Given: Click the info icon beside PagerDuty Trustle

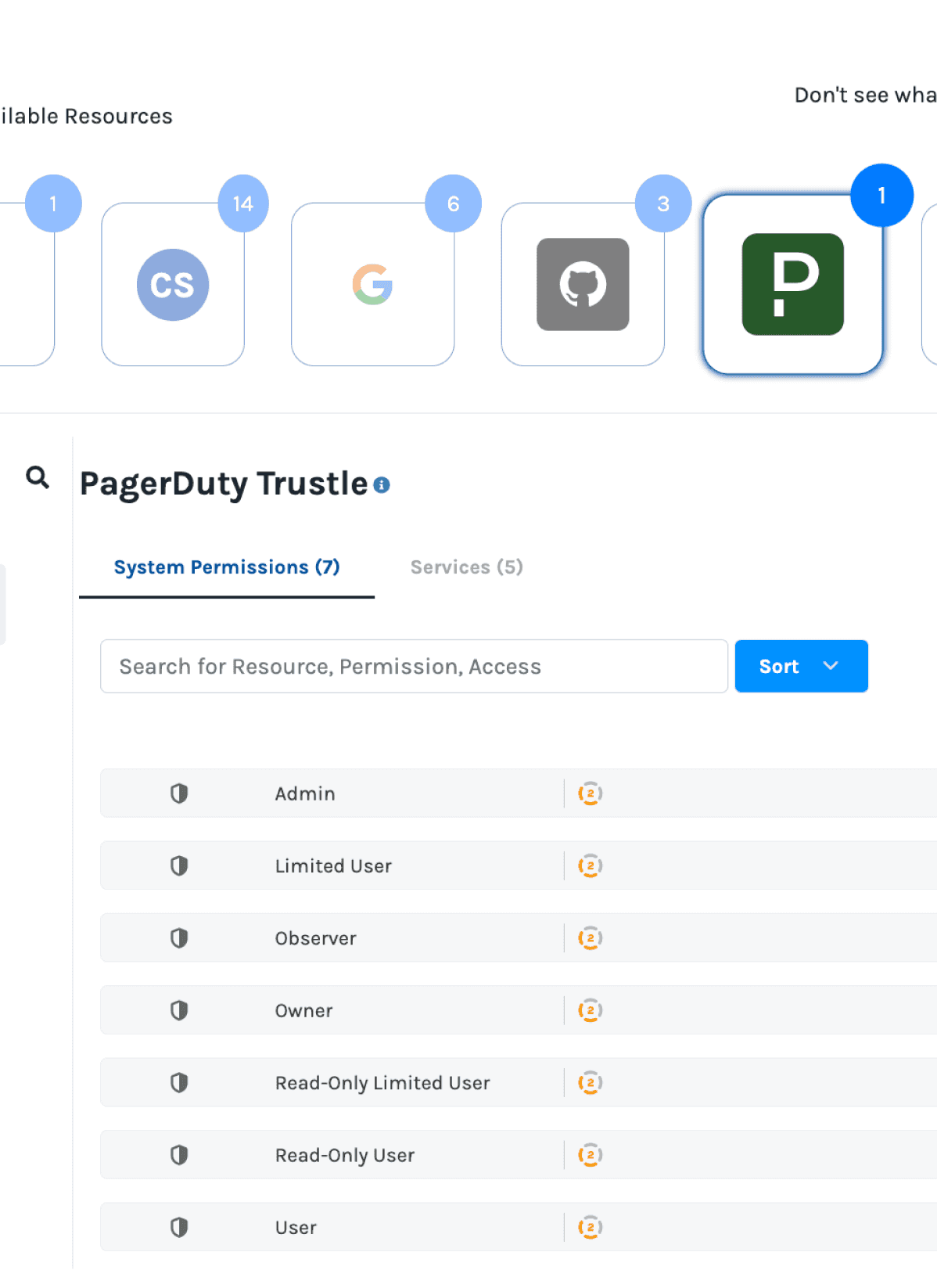Looking at the screenshot, I should pos(382,485).
